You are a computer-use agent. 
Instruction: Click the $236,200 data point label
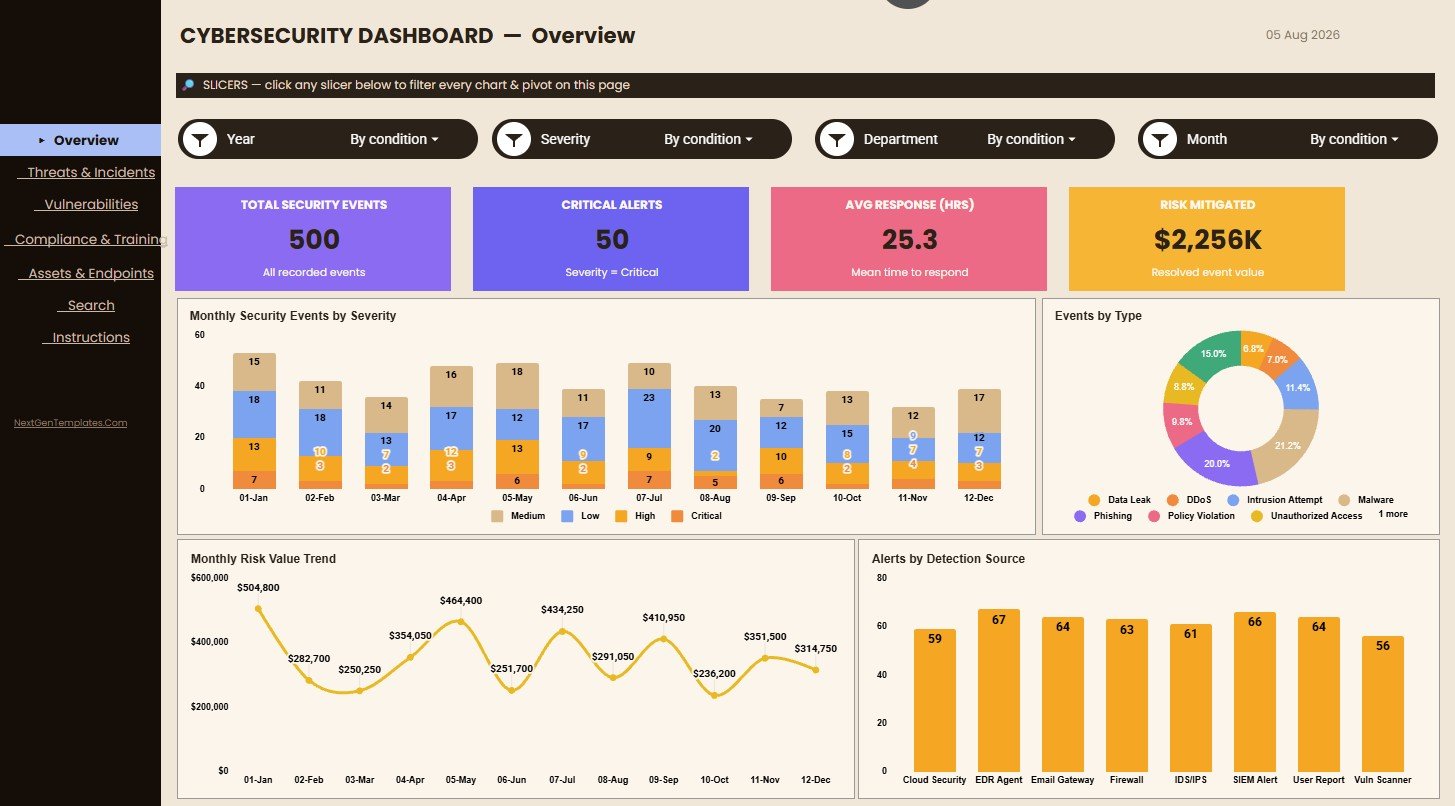point(715,674)
